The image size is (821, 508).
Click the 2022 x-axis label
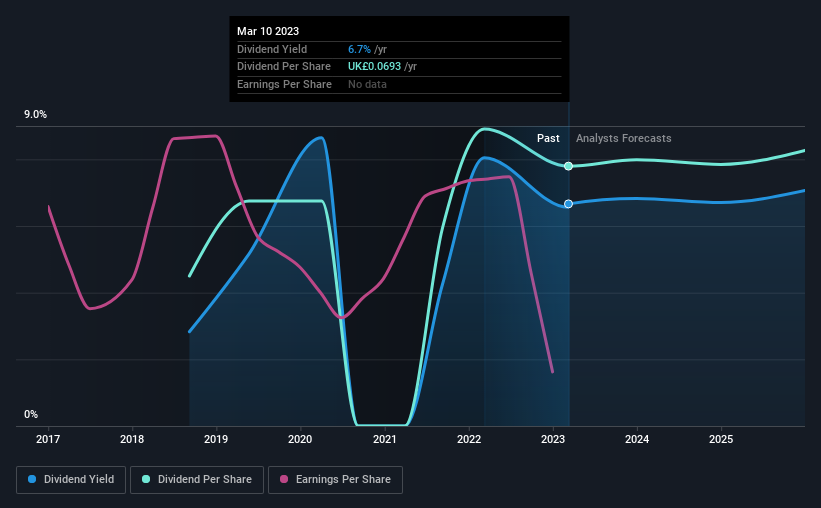[469, 439]
